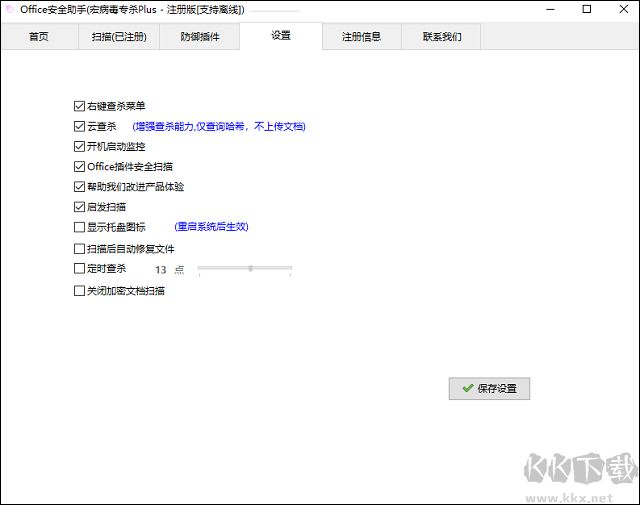
Task: Enable 扫描后自动修复文件 option
Action: pyautogui.click(x=79, y=249)
